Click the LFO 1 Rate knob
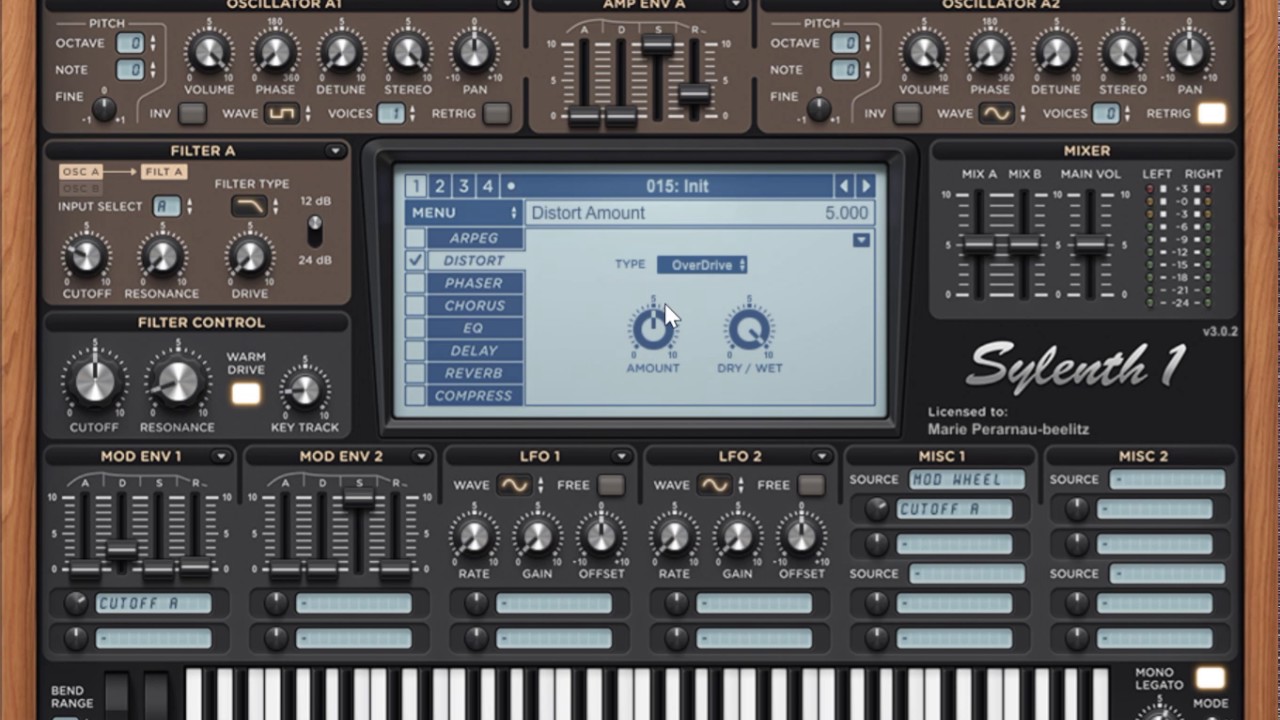 point(474,536)
